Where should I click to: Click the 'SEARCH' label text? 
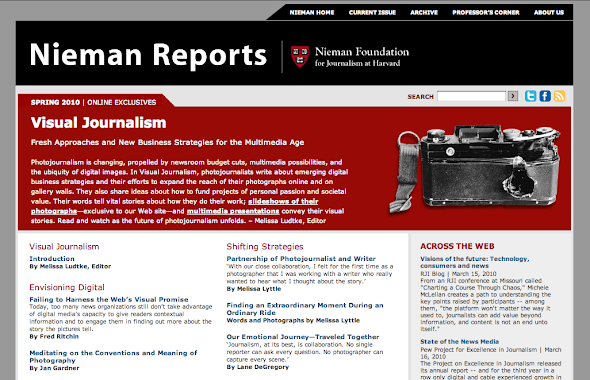420,97
